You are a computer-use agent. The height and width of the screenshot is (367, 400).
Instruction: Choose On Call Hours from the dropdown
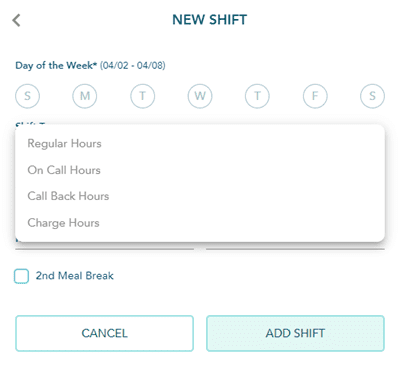pos(200,170)
